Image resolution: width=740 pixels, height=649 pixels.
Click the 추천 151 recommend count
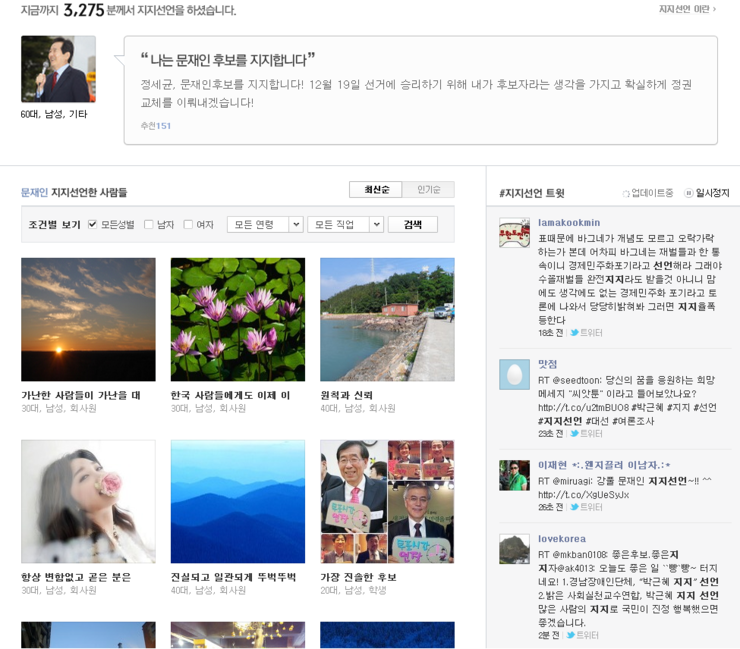point(156,126)
